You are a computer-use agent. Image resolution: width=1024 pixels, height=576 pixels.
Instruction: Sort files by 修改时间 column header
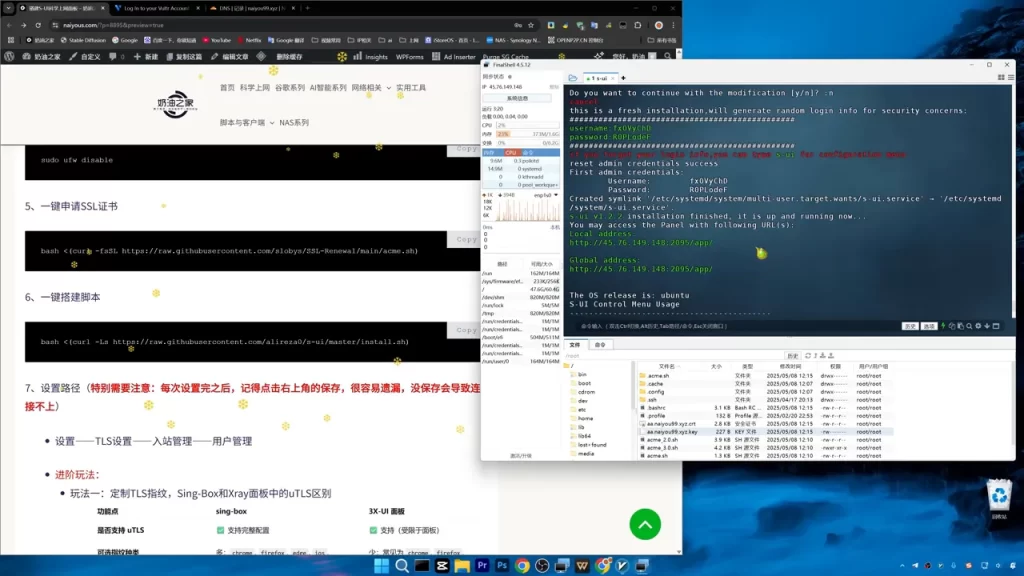790,366
